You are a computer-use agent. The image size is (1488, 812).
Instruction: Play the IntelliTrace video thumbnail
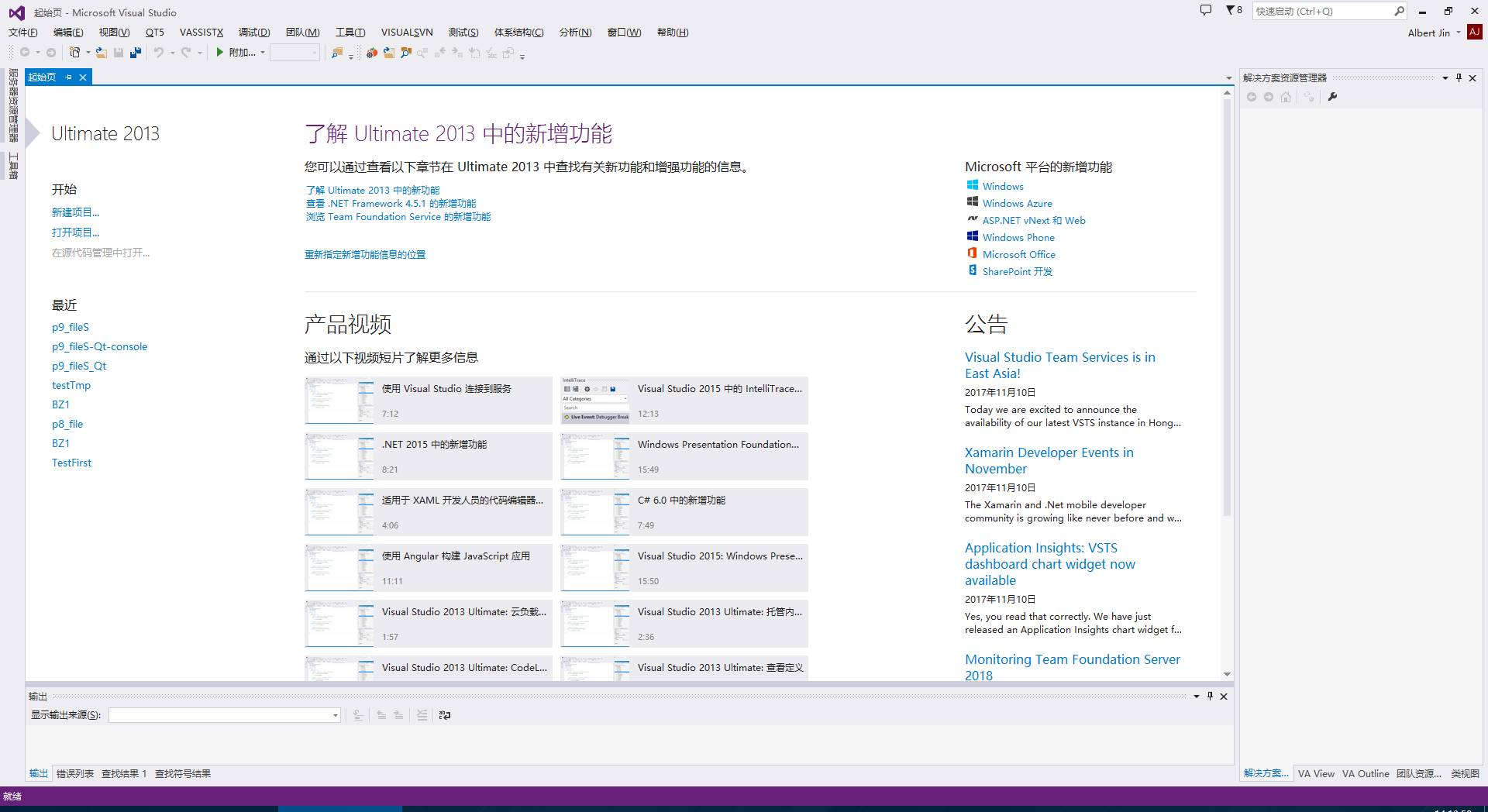point(595,401)
